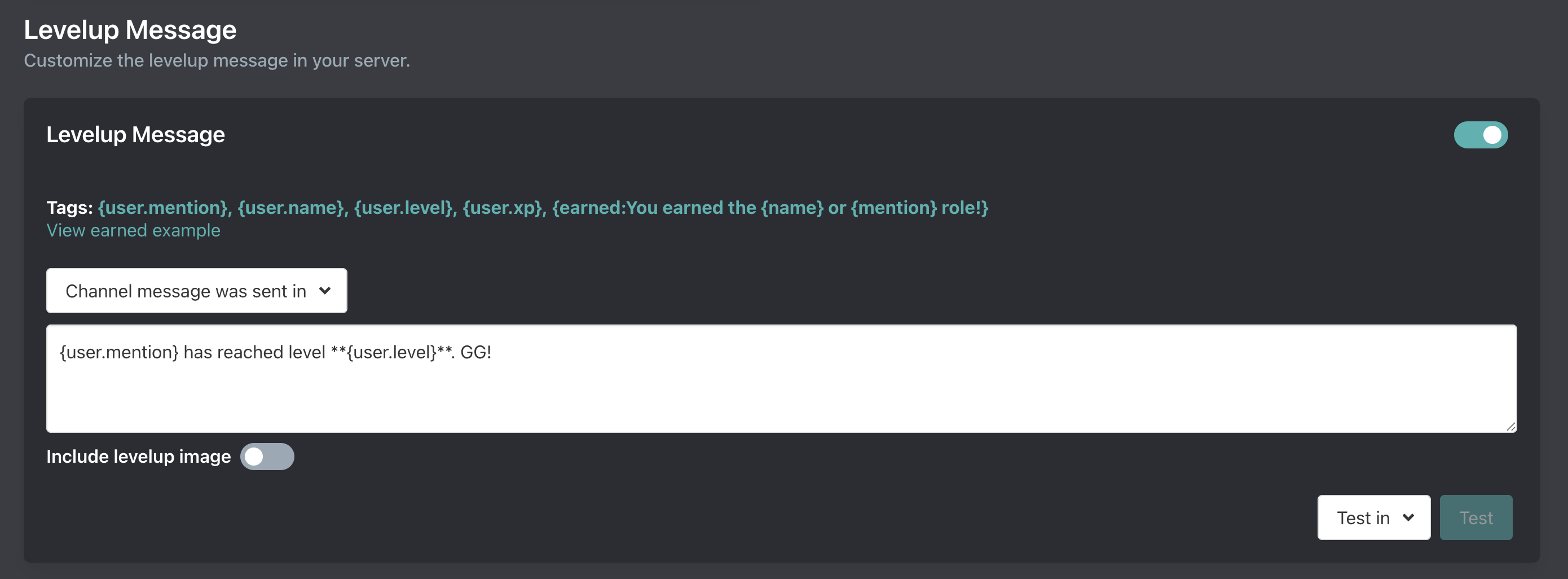Click the chevron arrow in the channel dropdown
The image size is (1568, 579).
[x=325, y=291]
